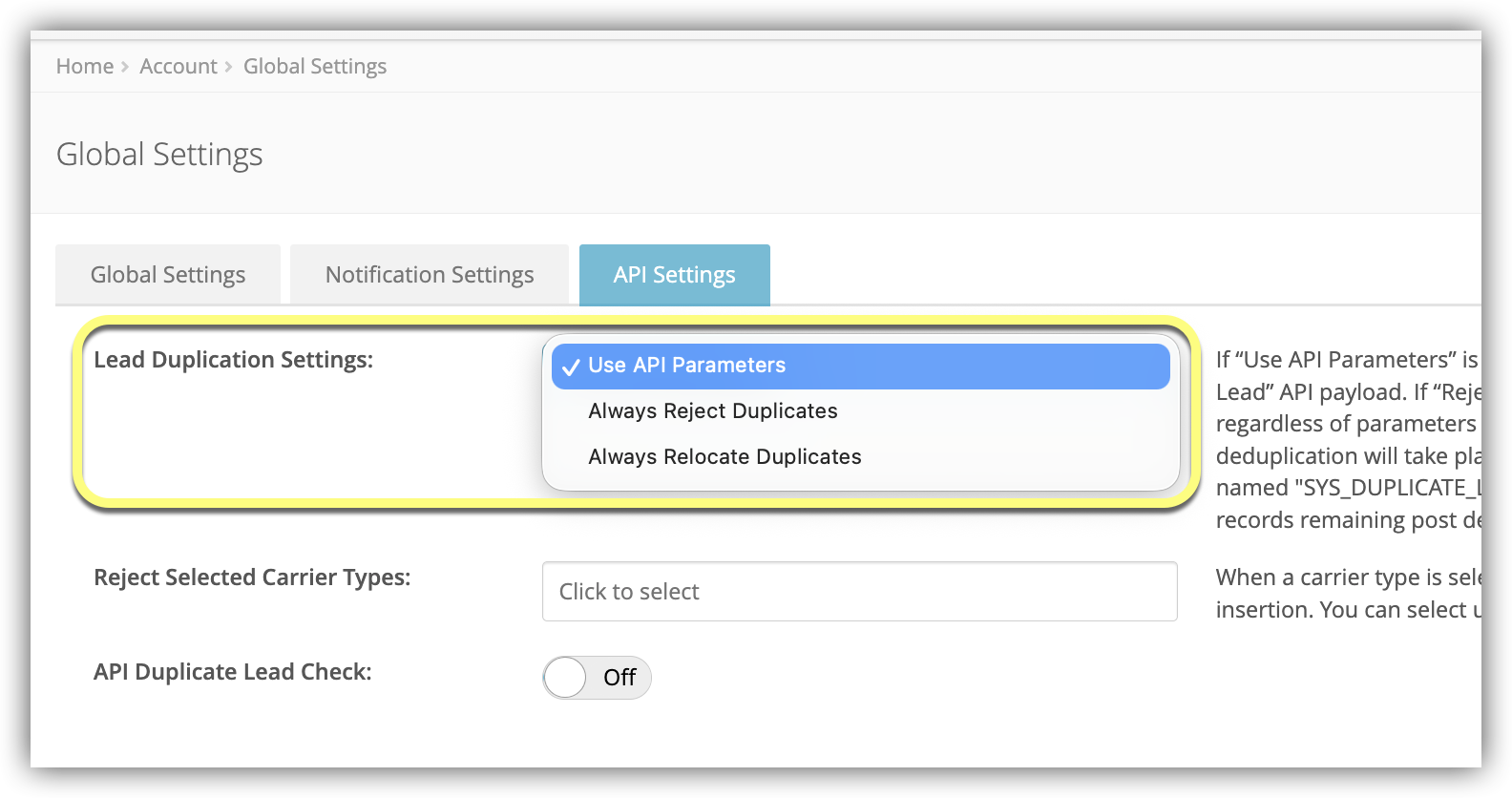Open the Reject Selected Carrier Types field
The width and height of the screenshot is (1512, 798).
coord(859,592)
